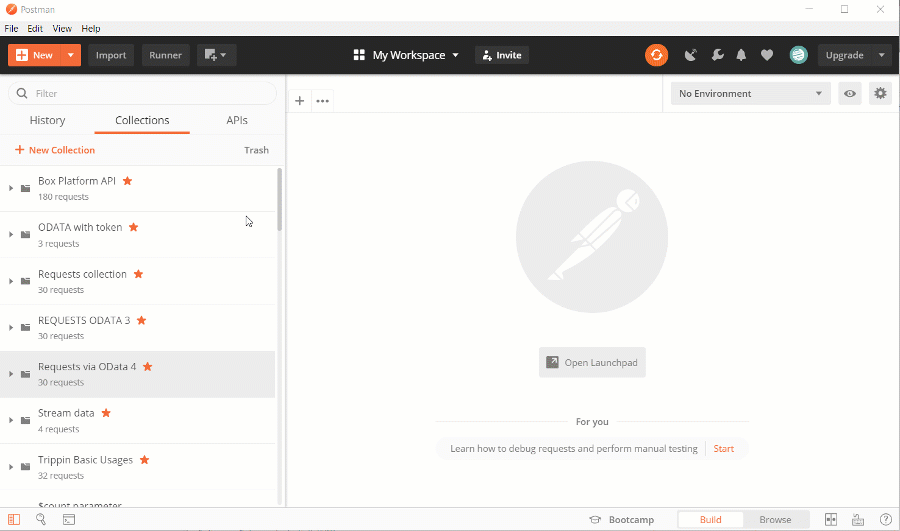Click the Box Platform API folder icon
Screen dimensions: 900x531
[x=25, y=188]
